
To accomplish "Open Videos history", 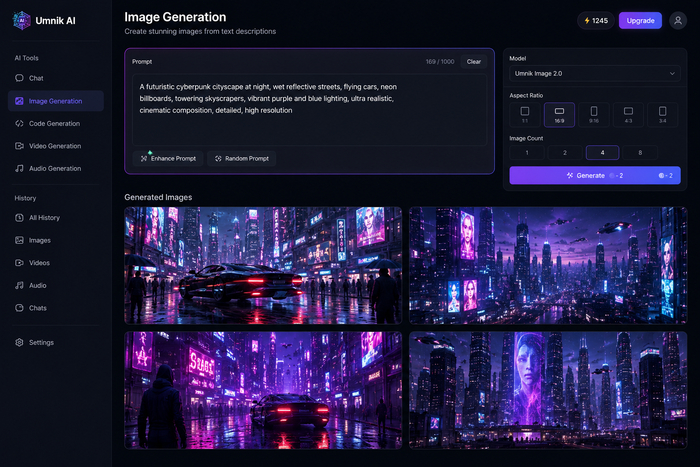I will pyautogui.click(x=56, y=263).
